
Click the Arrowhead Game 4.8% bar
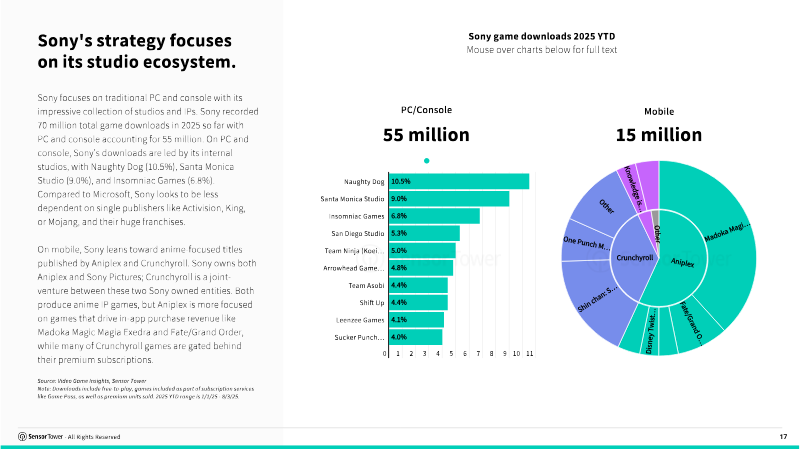click(x=421, y=268)
